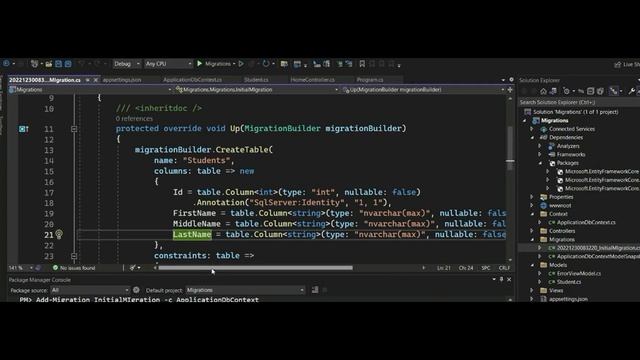Open the Any CPU platform dropdown

[168, 64]
